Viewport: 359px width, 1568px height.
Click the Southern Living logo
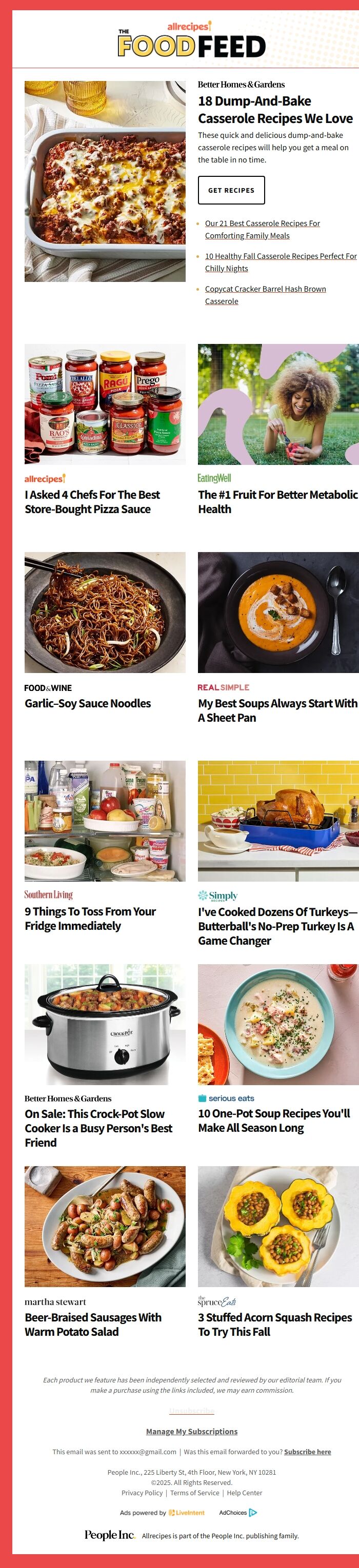point(48,895)
